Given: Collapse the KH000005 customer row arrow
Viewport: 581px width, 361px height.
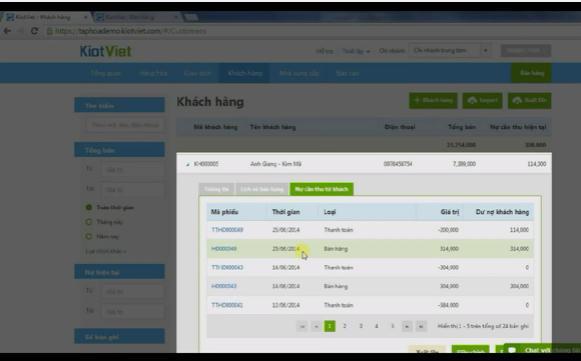Looking at the screenshot, I should tap(188, 164).
